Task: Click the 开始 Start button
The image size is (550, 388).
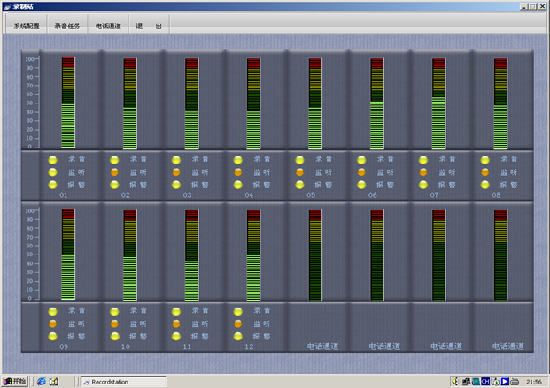Action: [15, 381]
